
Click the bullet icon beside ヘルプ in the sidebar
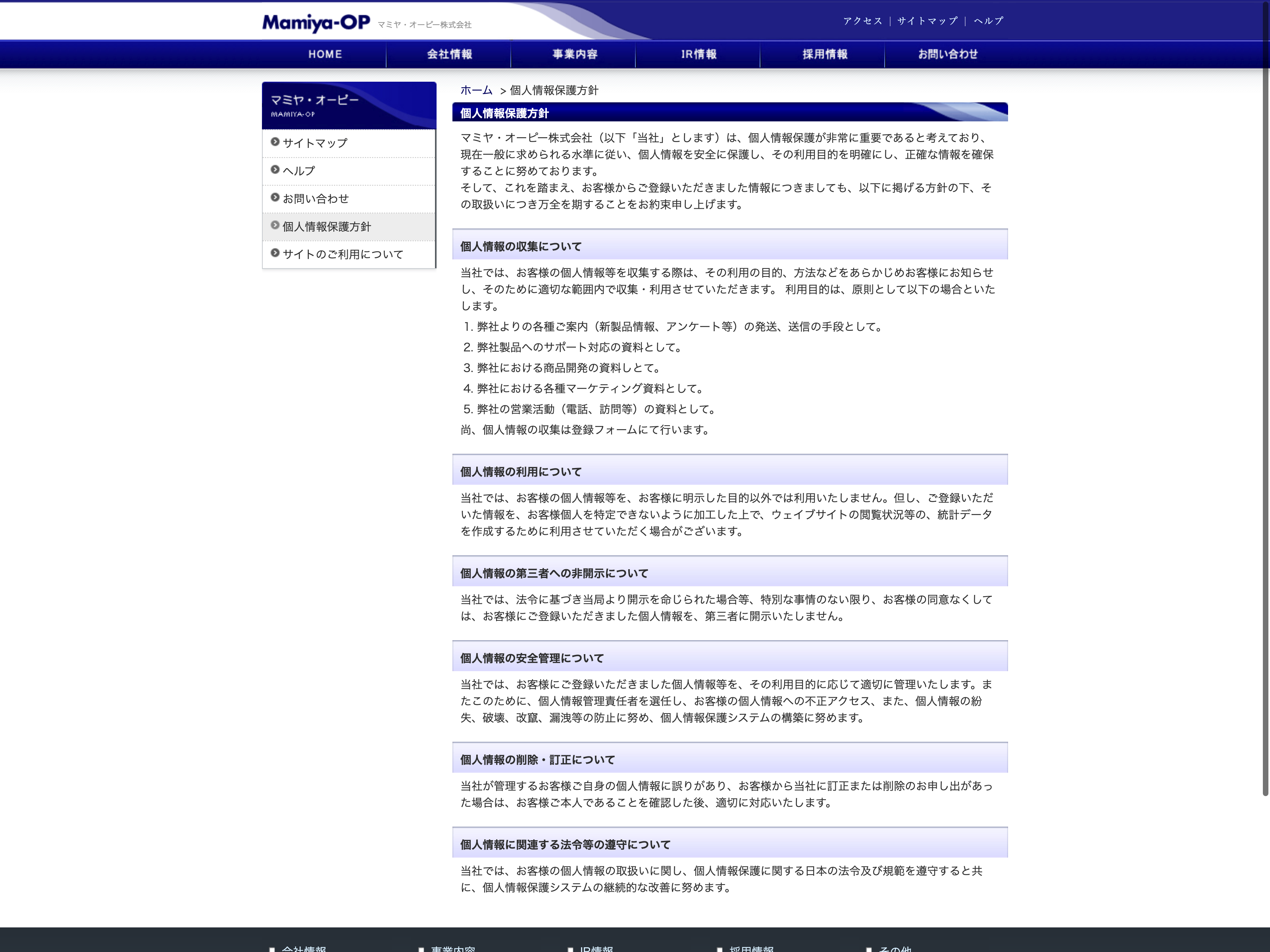pyautogui.click(x=275, y=170)
